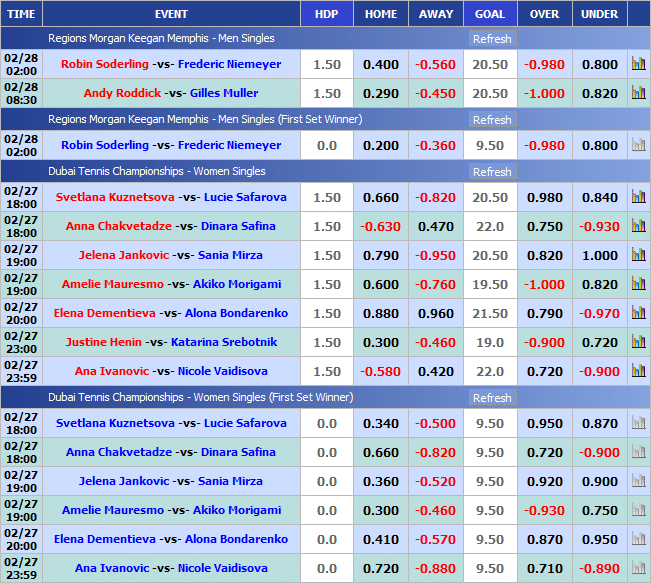Open colored chart icon for Chakvetadze vs Safina
The width and height of the screenshot is (651, 583).
coord(638,226)
